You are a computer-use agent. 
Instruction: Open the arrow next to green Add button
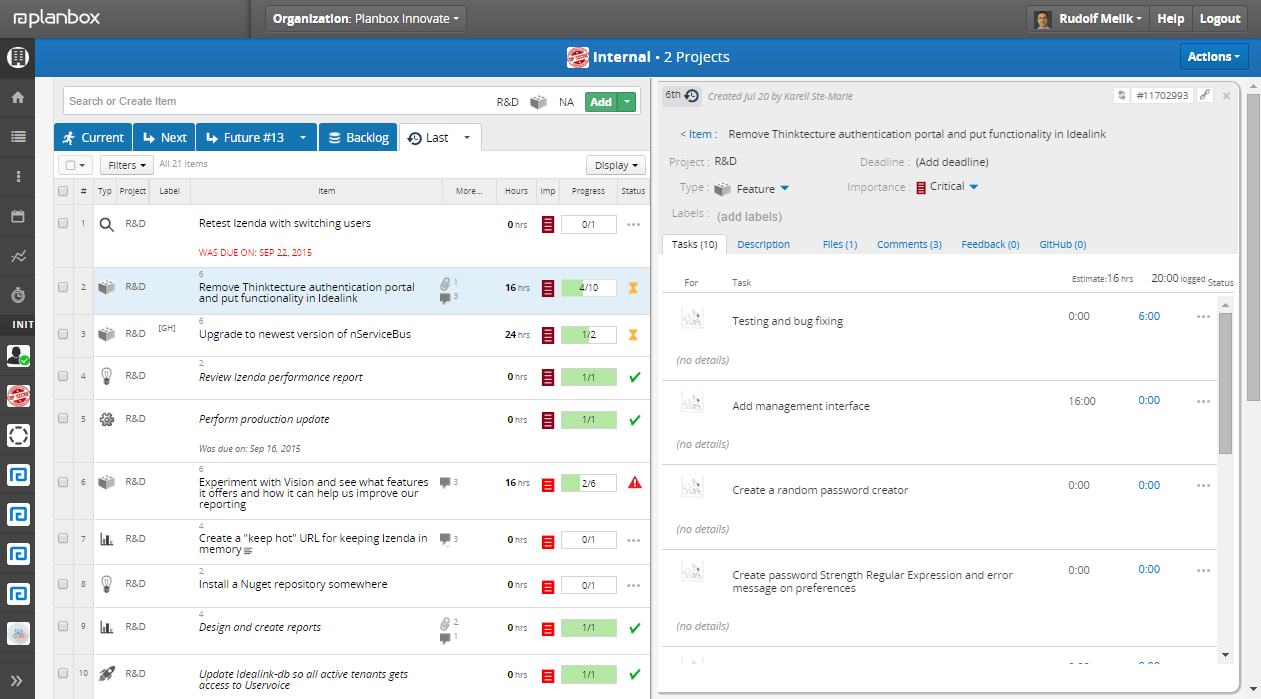627,102
